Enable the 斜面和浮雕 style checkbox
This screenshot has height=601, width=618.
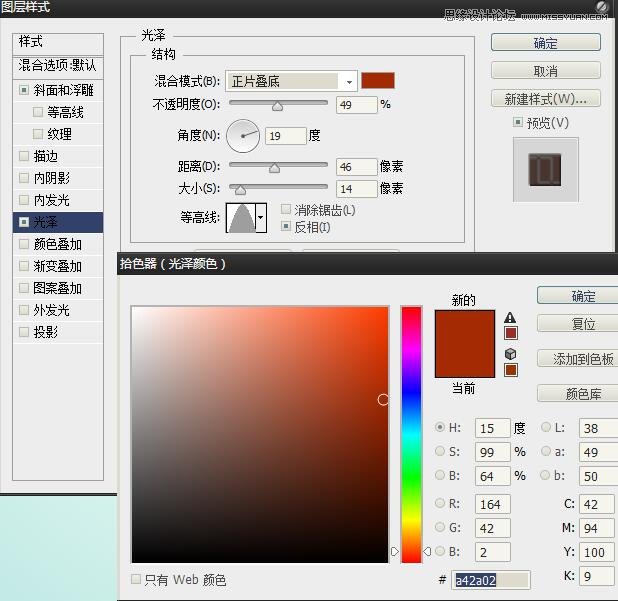[24, 90]
